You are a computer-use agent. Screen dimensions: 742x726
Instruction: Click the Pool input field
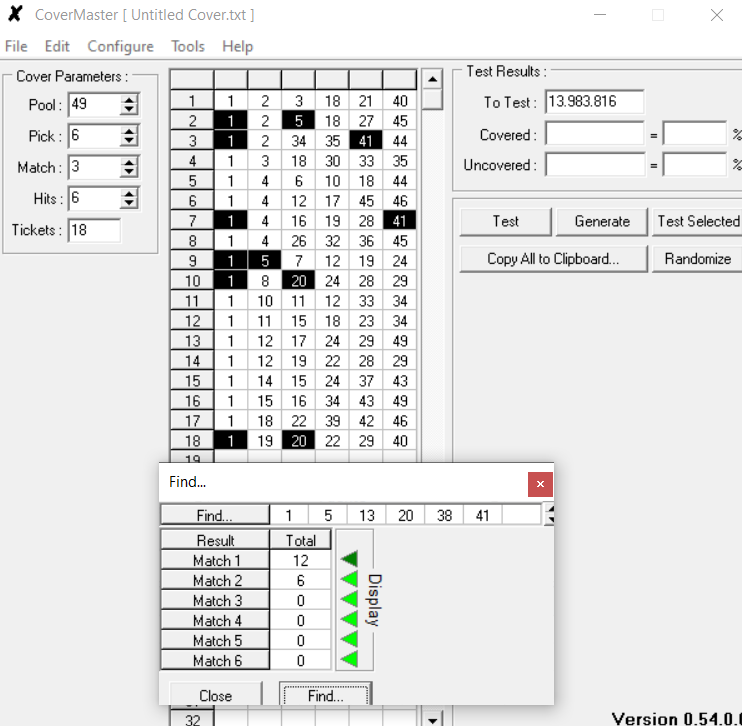94,105
